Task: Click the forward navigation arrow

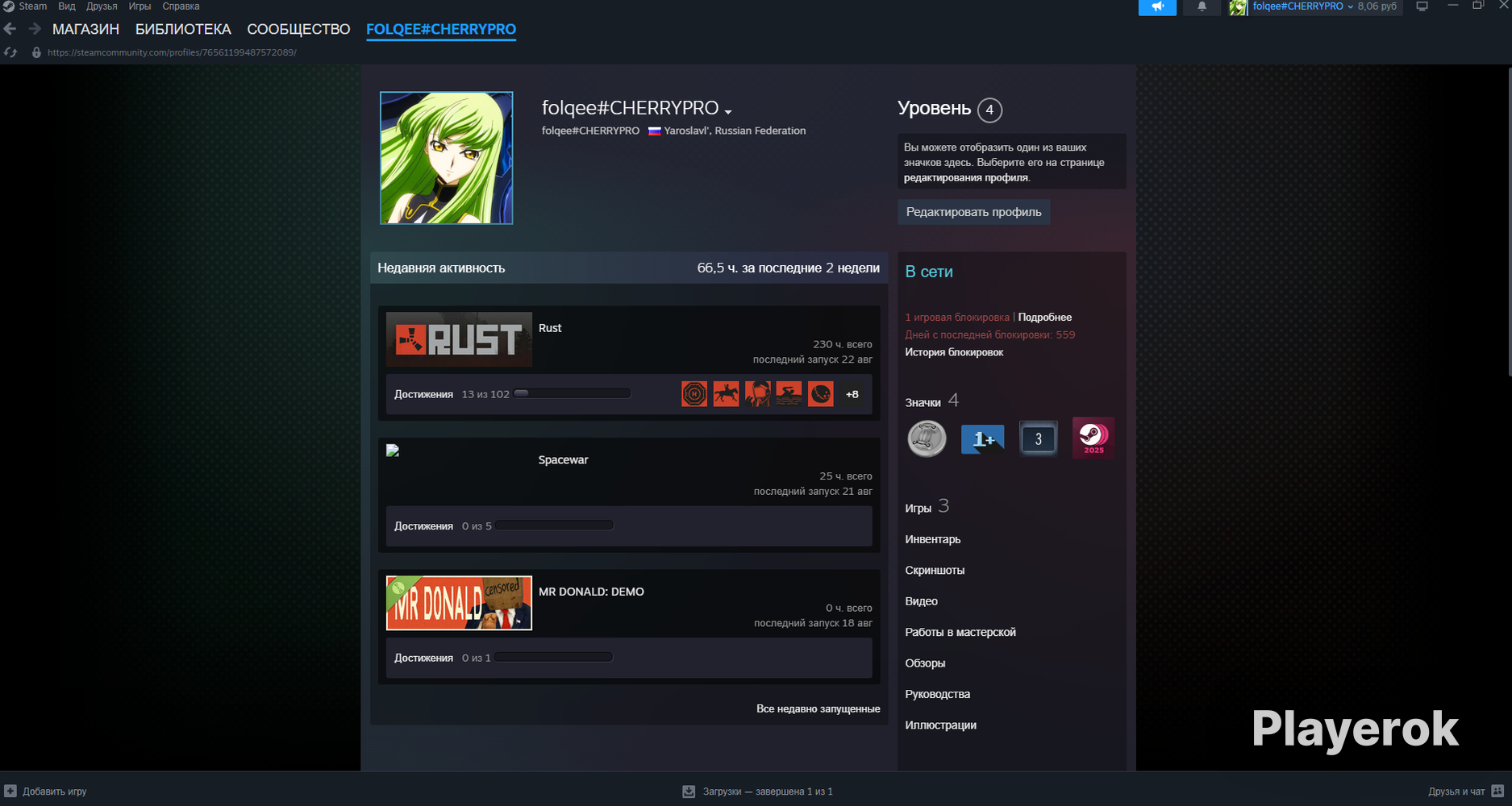Action: (x=35, y=29)
